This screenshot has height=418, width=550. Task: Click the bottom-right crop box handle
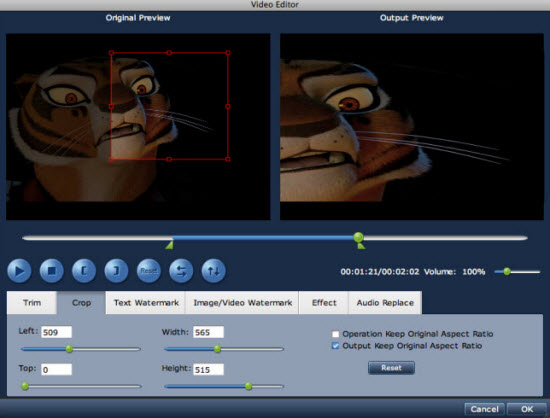(228, 159)
